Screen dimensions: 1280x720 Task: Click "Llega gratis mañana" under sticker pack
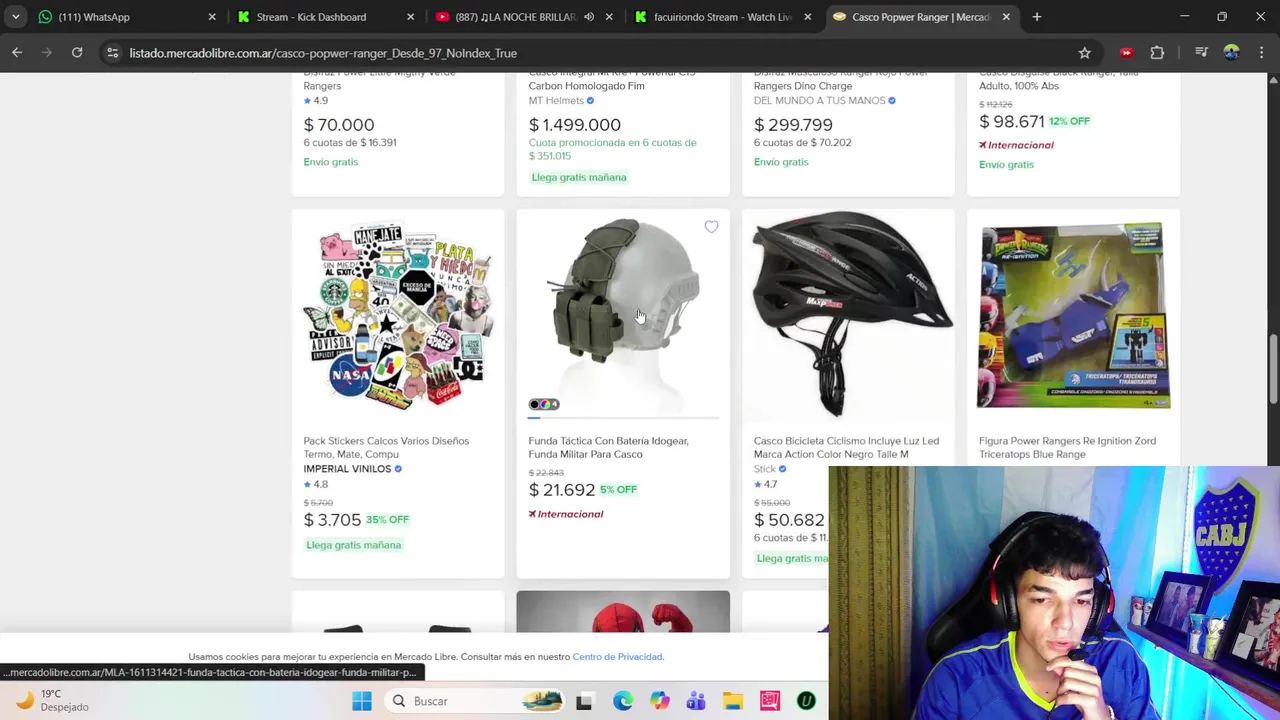tap(354, 545)
